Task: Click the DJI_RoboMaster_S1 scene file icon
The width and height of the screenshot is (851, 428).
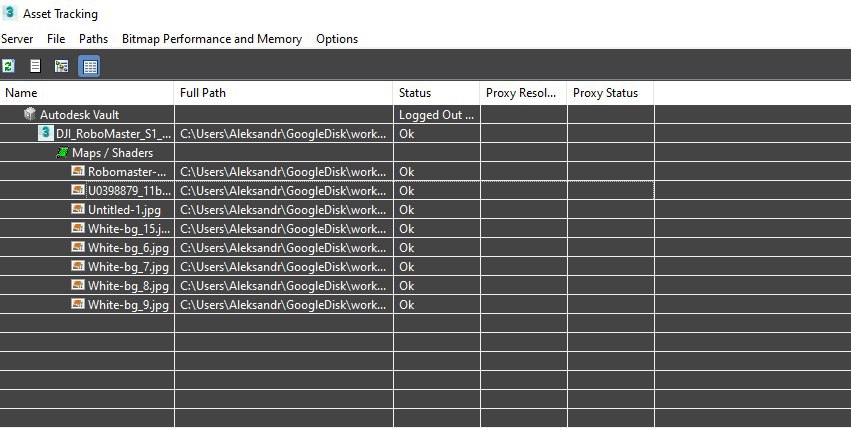Action: coord(46,133)
